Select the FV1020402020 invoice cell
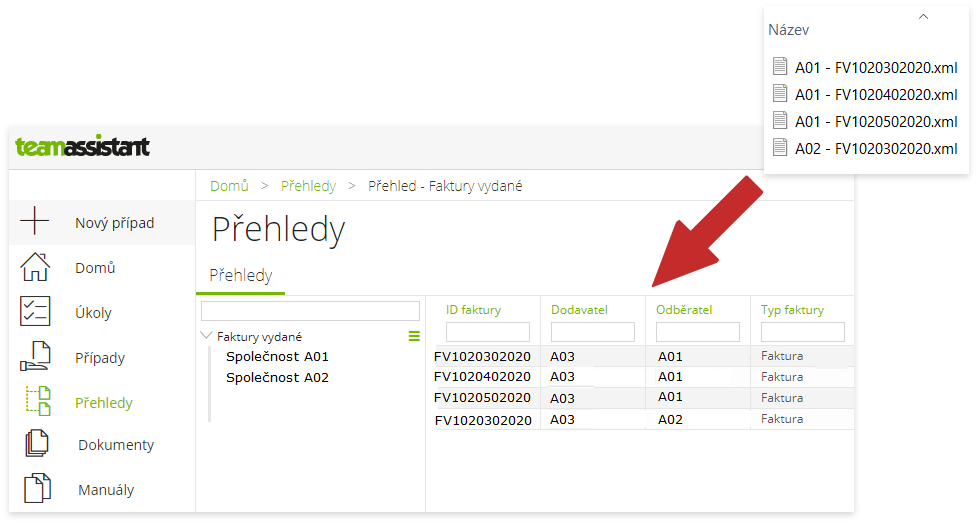This screenshot has height=524, width=978. pyautogui.click(x=482, y=377)
